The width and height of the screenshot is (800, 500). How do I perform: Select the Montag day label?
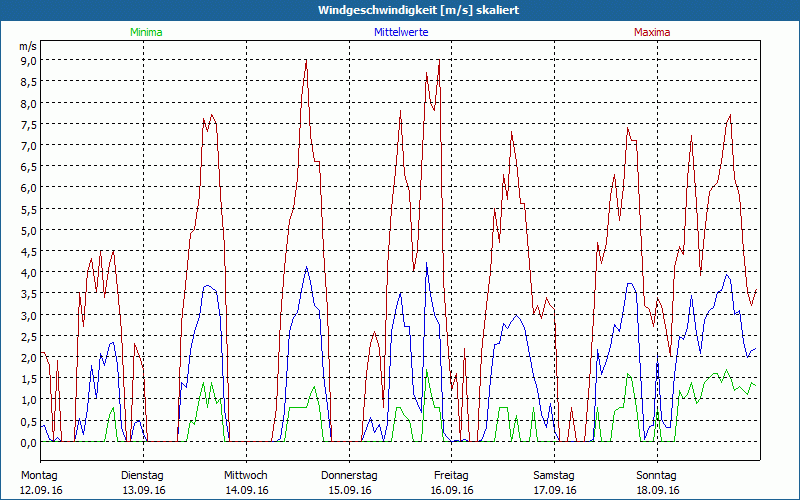coord(39,475)
